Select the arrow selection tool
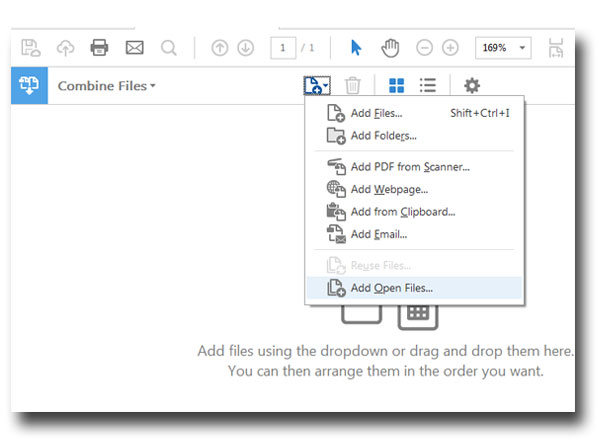The height and width of the screenshot is (448, 600). pos(356,48)
